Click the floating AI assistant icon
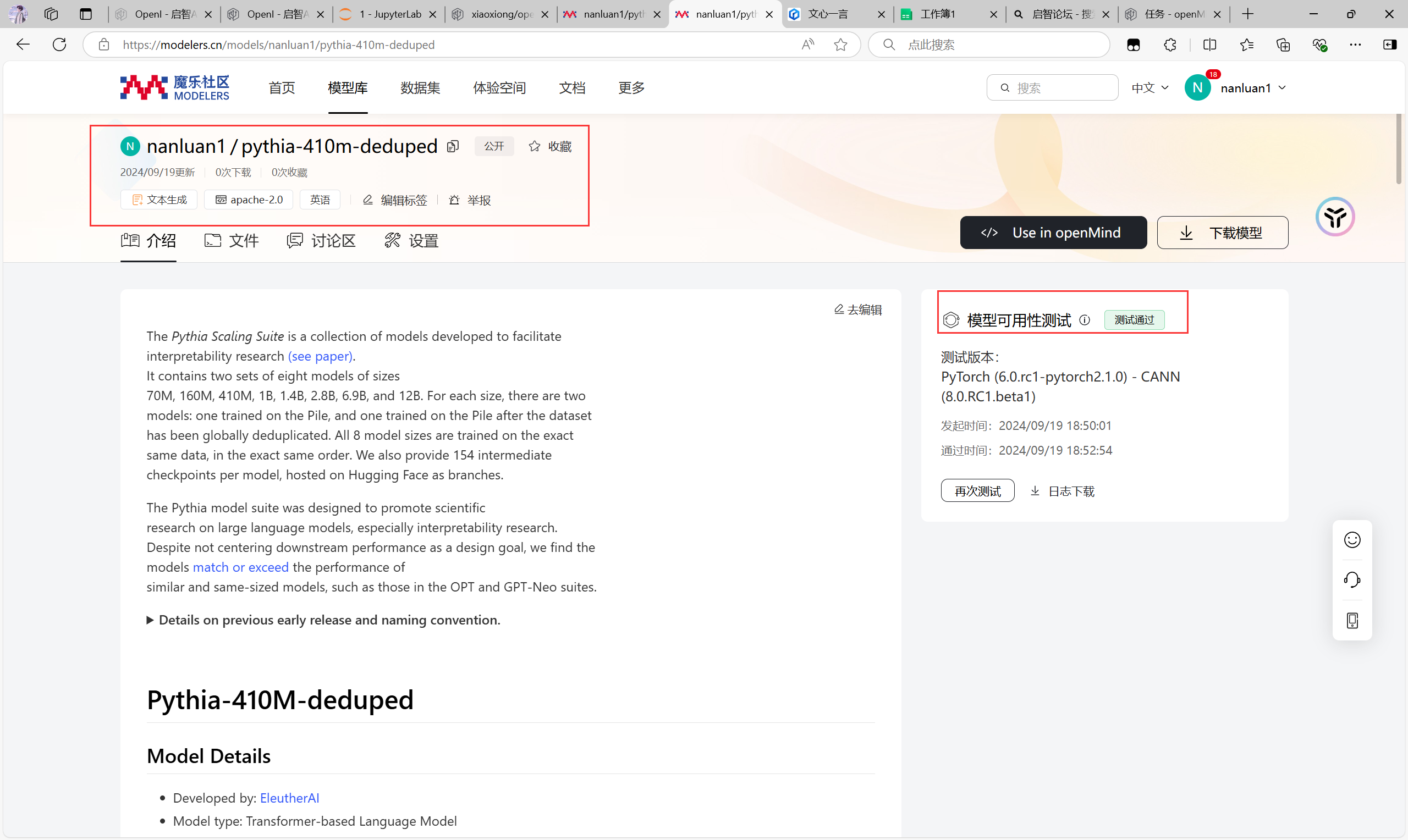This screenshot has width=1408, height=840. [1335, 216]
